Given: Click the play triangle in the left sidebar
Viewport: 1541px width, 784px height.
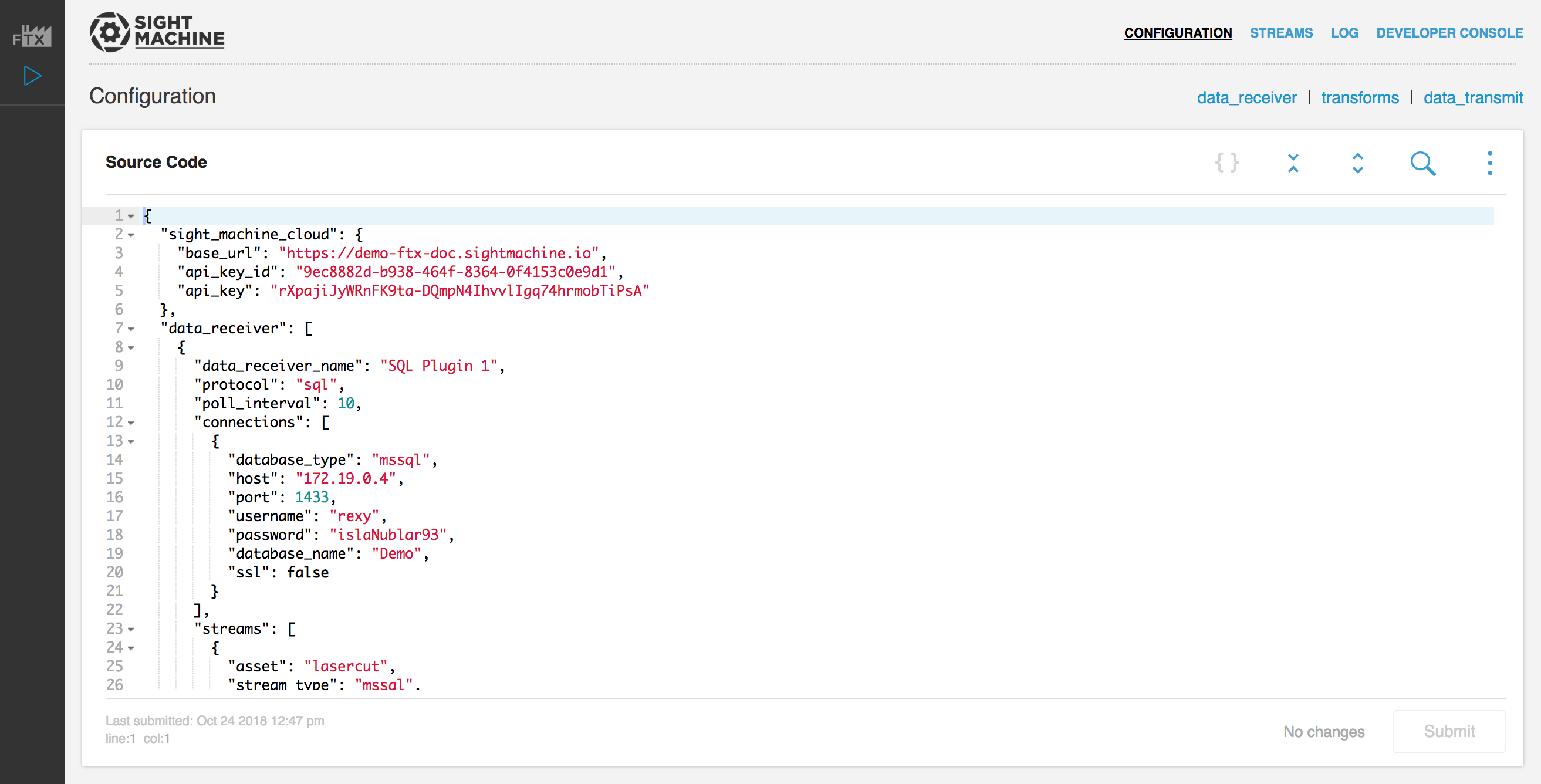Looking at the screenshot, I should point(32,76).
